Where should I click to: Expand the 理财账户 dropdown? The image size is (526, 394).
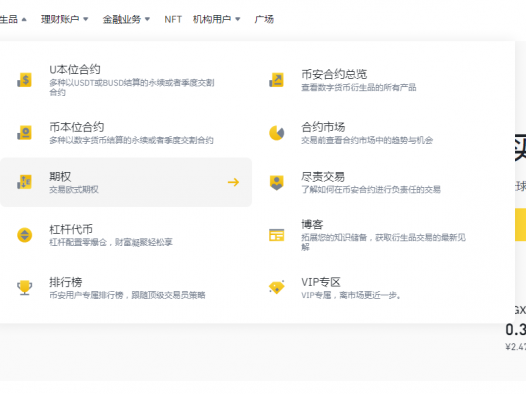pos(64,19)
